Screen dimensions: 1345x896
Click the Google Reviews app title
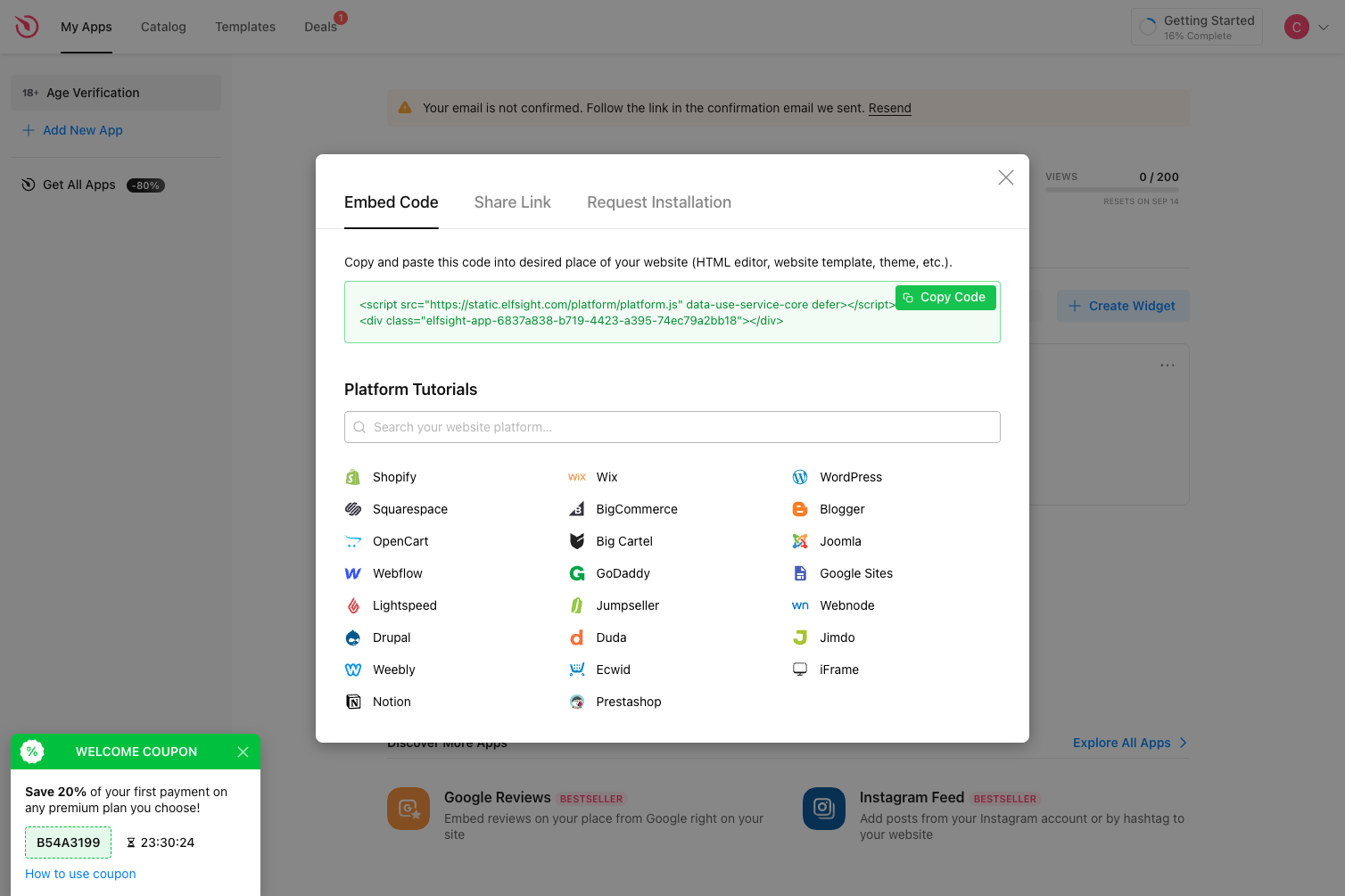(x=498, y=797)
